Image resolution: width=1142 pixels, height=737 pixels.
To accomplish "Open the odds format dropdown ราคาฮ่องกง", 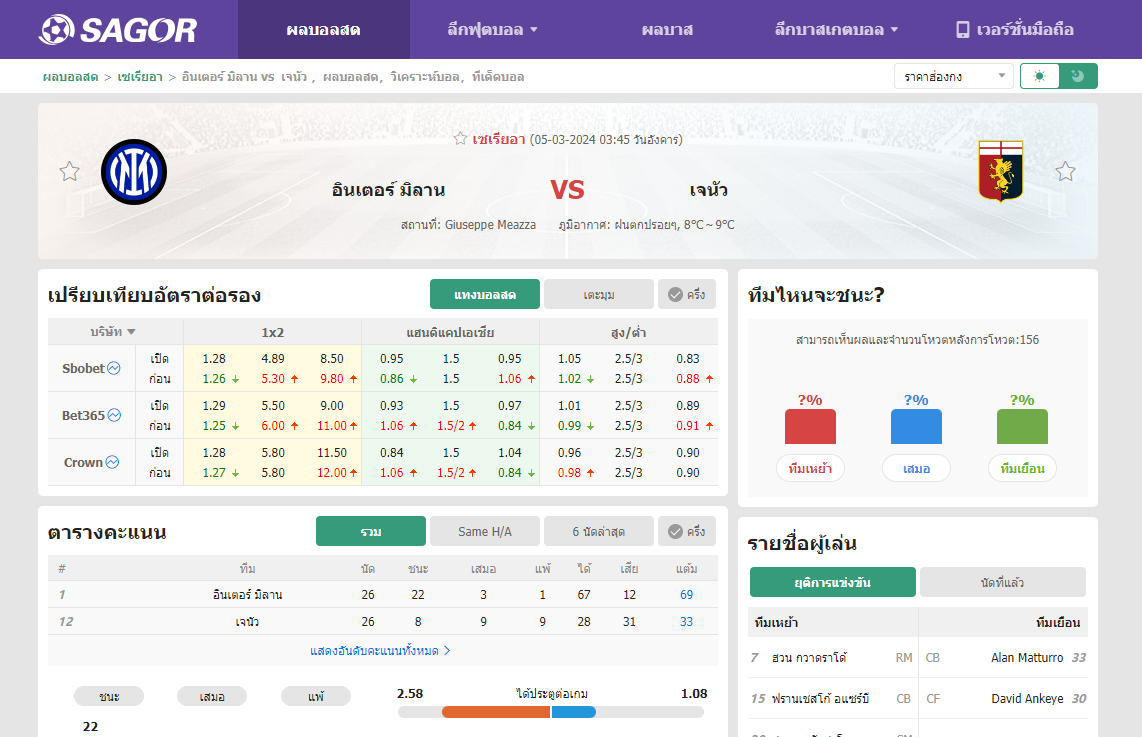I will pos(953,76).
